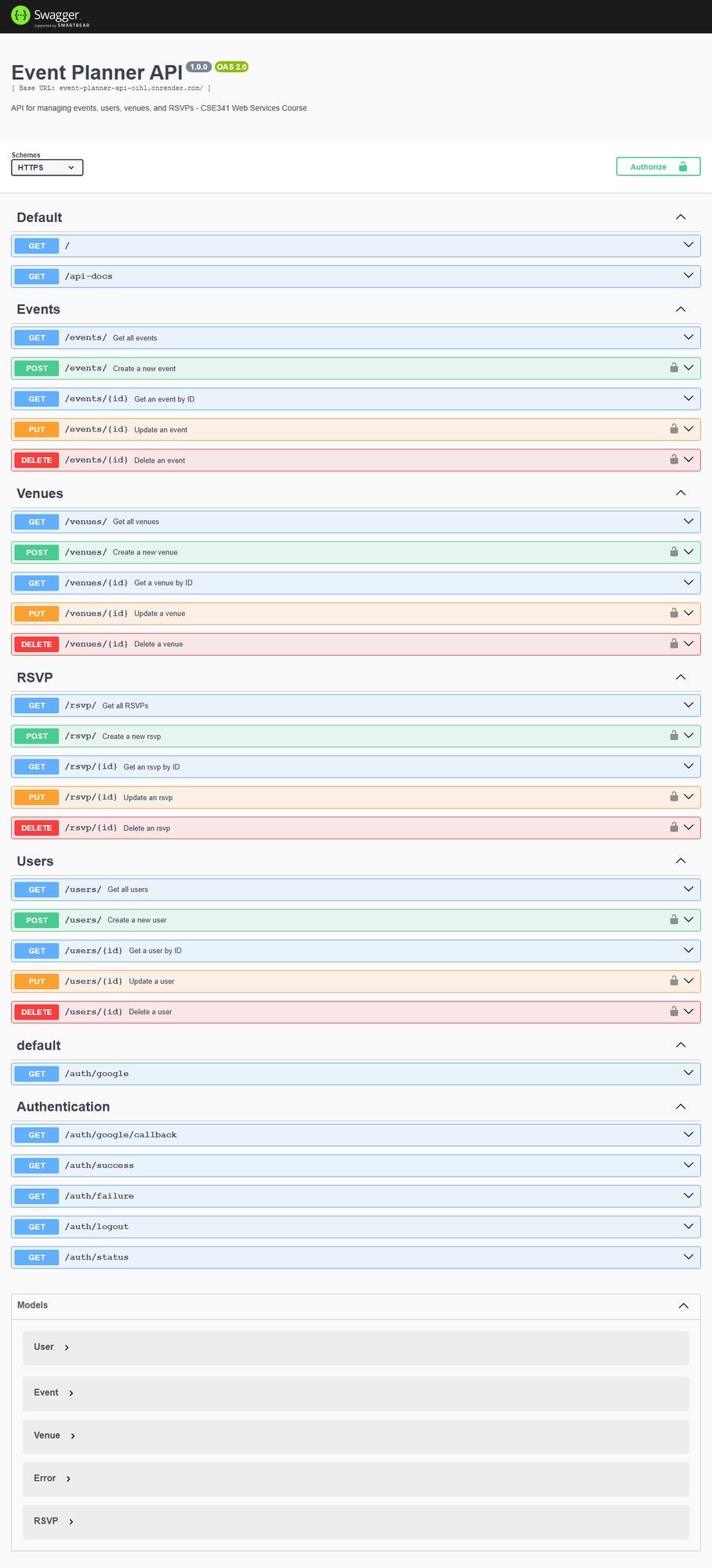Screen dimensions: 712x1568
Task: Click the 'Delete a user' description
Action: pyautogui.click(x=151, y=1012)
